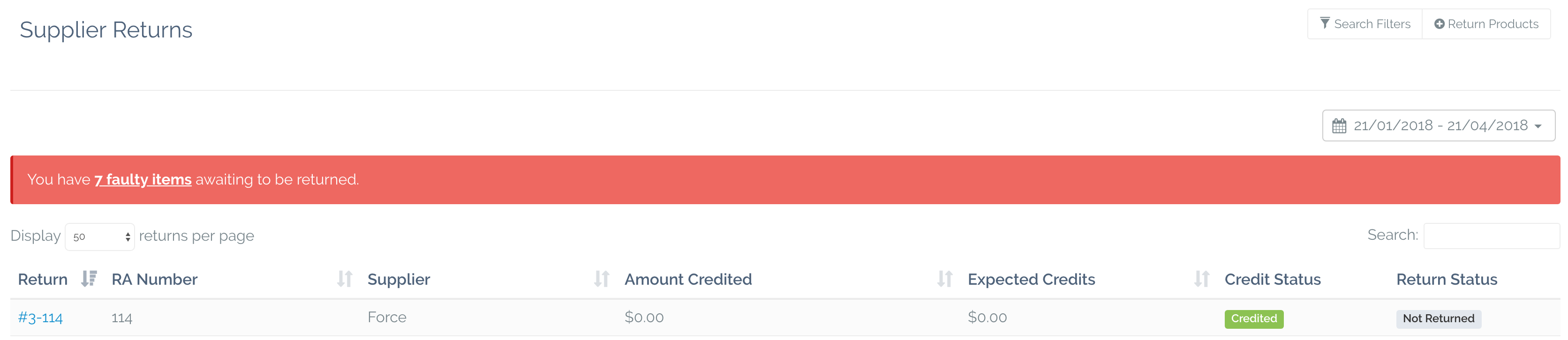
Task: Click sort arrows next to Expected Credits
Action: [1202, 279]
